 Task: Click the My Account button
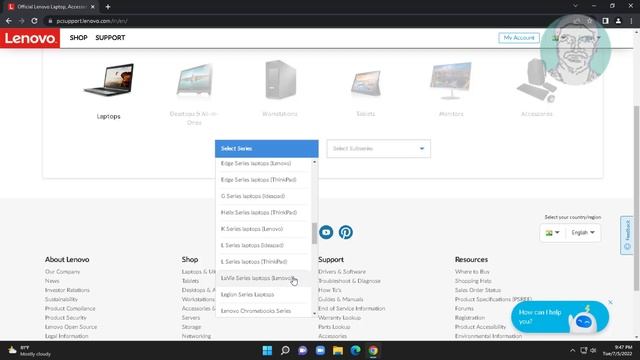(519, 38)
